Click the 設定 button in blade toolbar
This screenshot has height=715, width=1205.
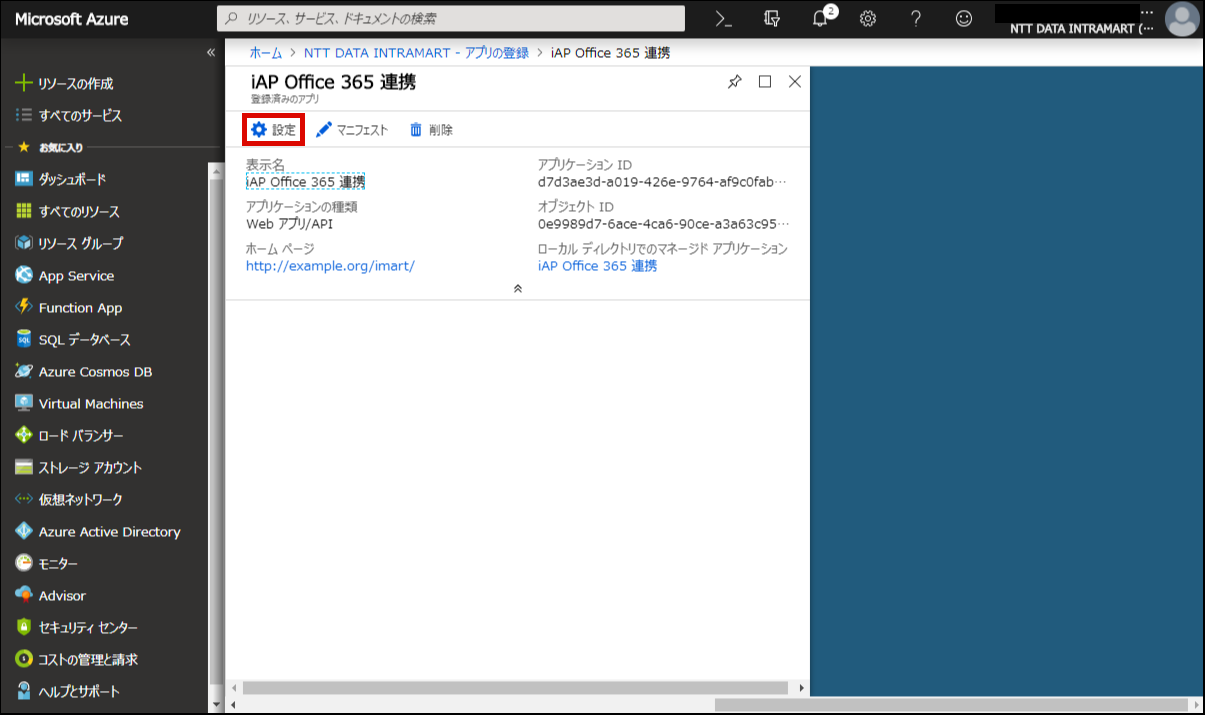click(273, 130)
